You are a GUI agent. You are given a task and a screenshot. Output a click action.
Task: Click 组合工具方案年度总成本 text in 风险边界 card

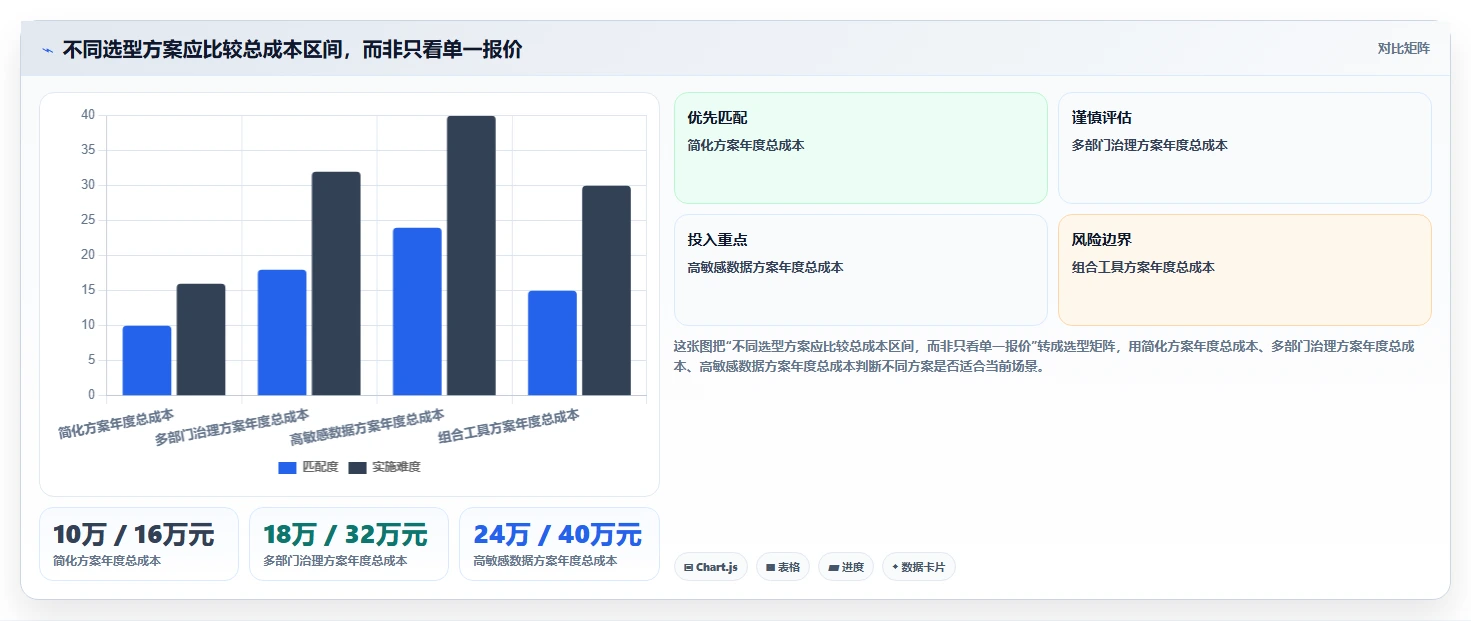[1143, 267]
